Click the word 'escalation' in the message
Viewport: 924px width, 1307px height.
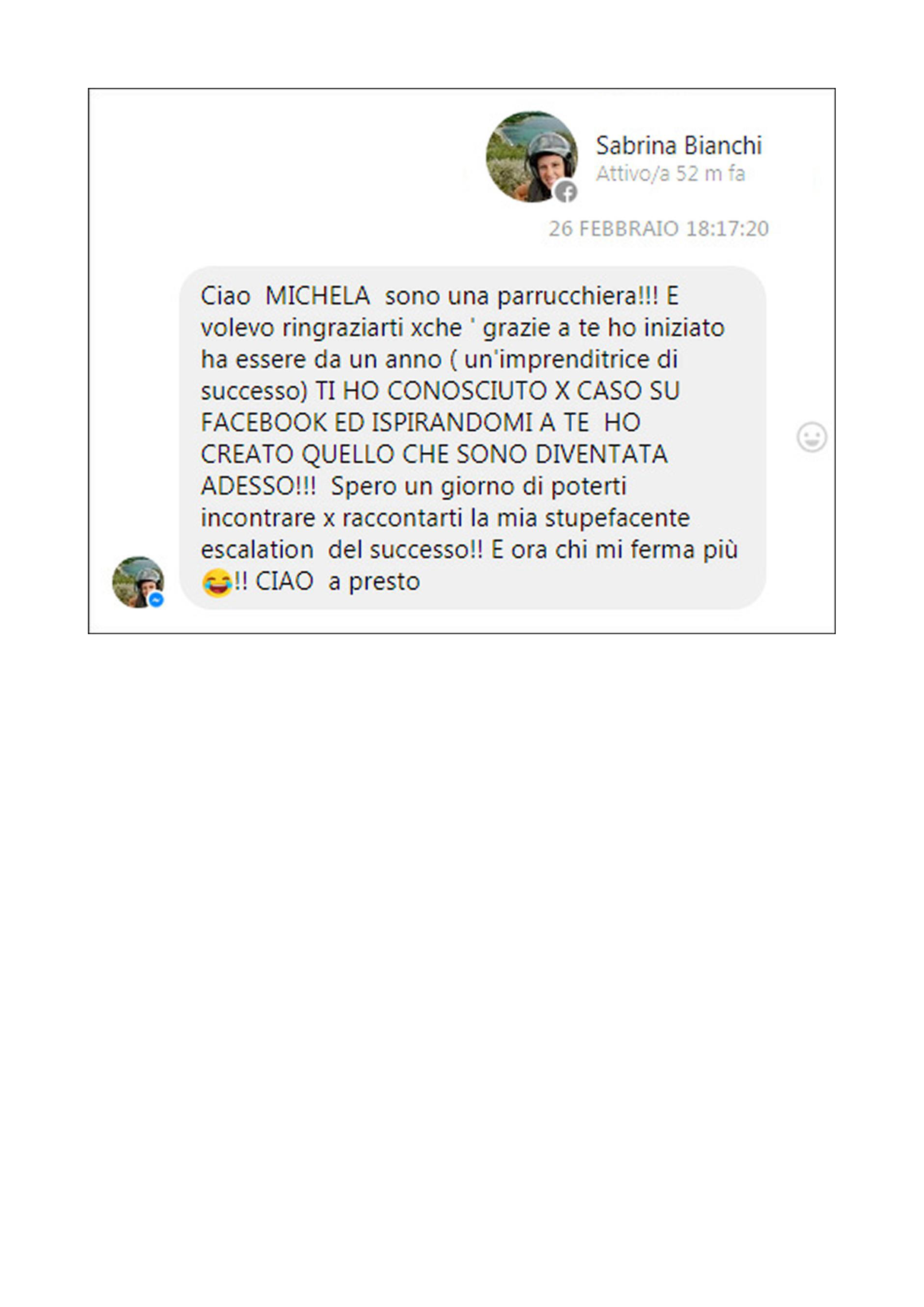(257, 550)
